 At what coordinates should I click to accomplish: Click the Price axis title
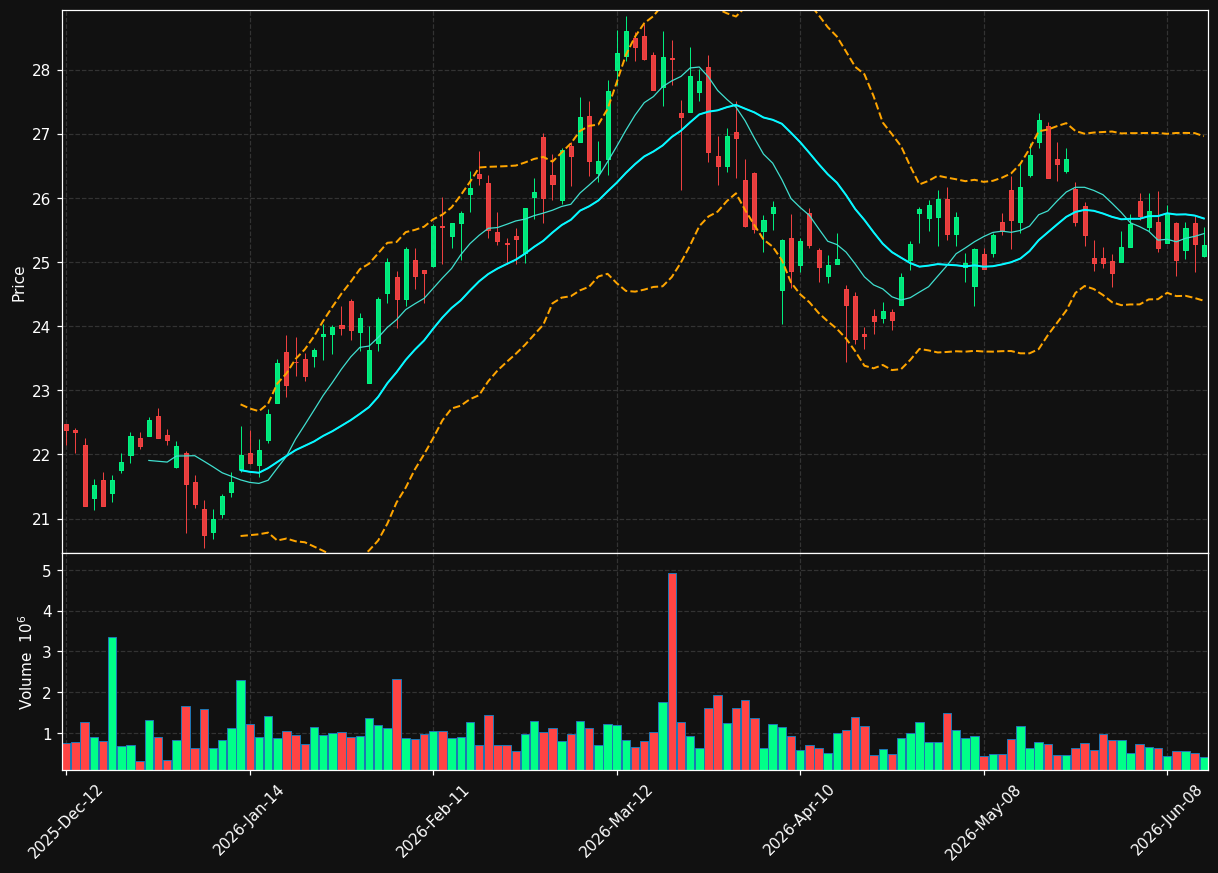pos(19,283)
